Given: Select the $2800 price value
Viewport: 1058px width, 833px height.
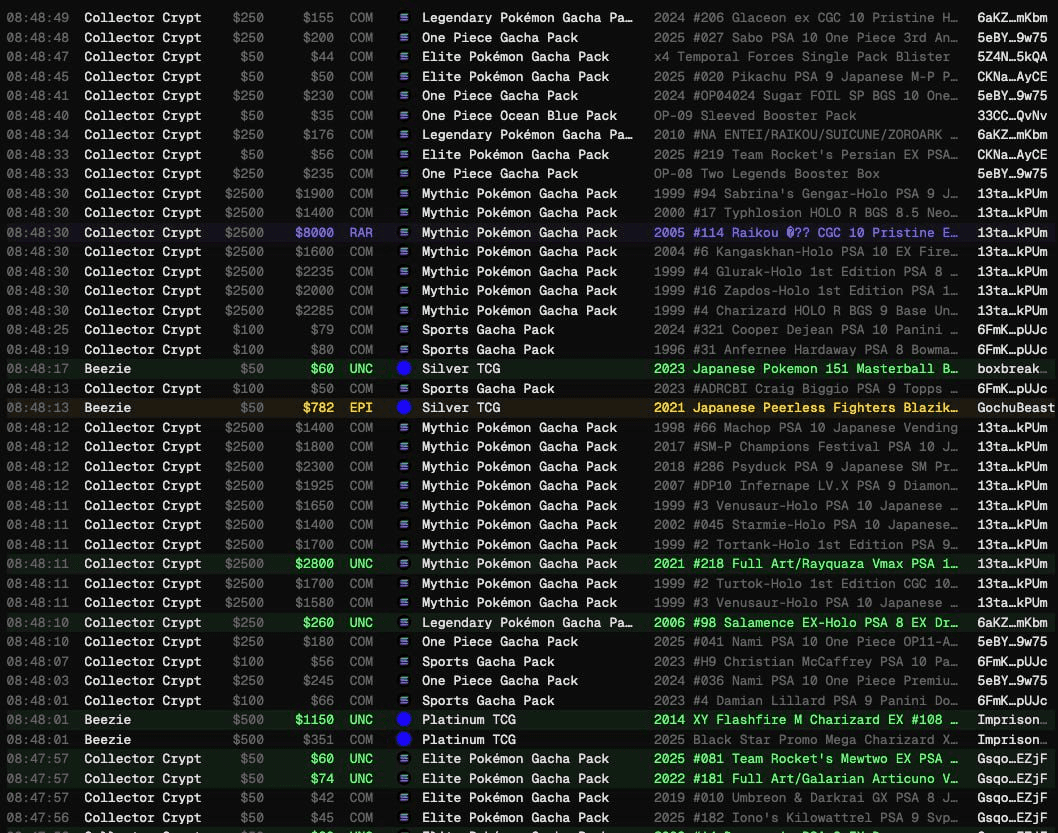Looking at the screenshot, I should (x=314, y=564).
